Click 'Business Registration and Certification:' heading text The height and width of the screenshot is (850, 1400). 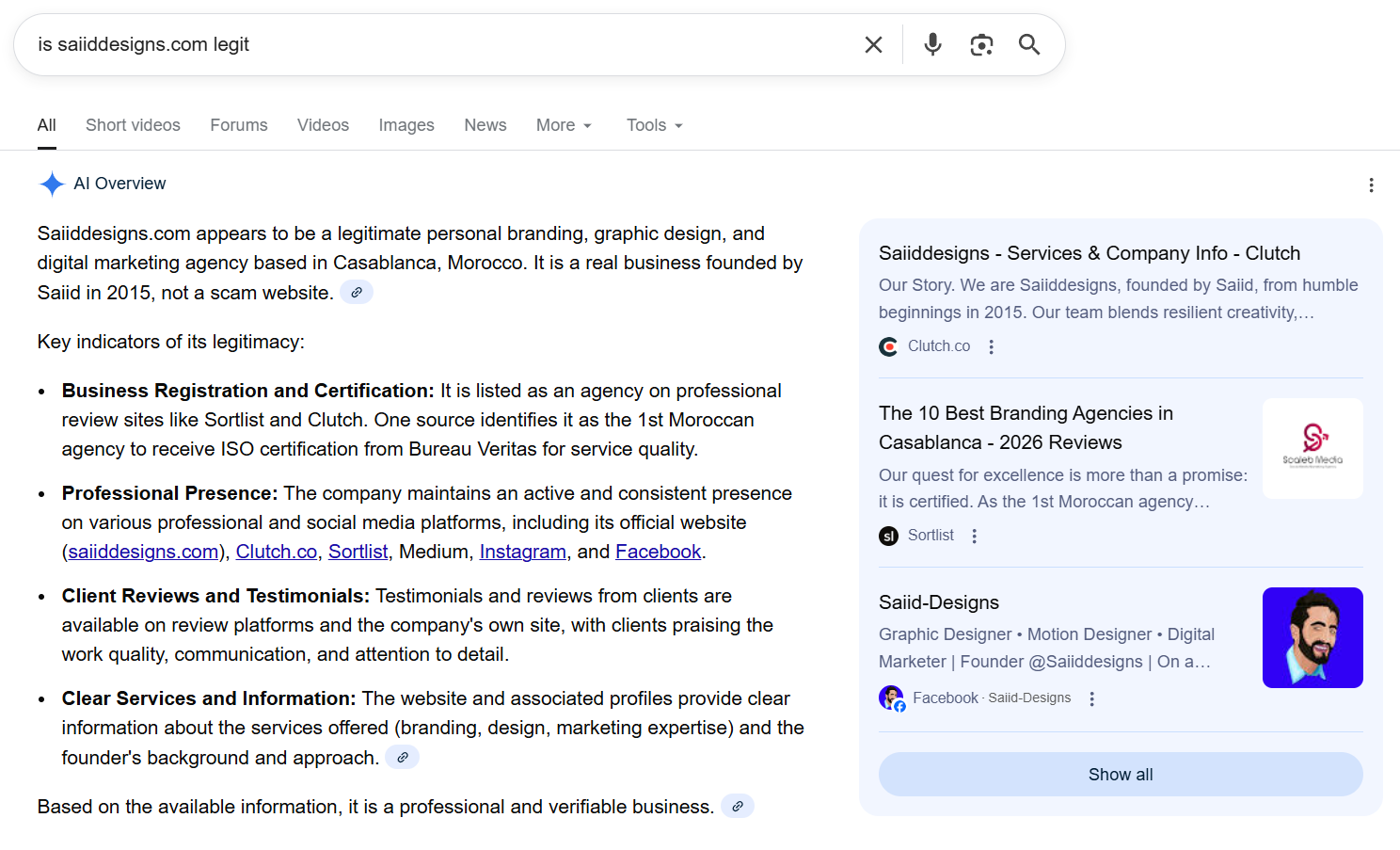tap(248, 391)
